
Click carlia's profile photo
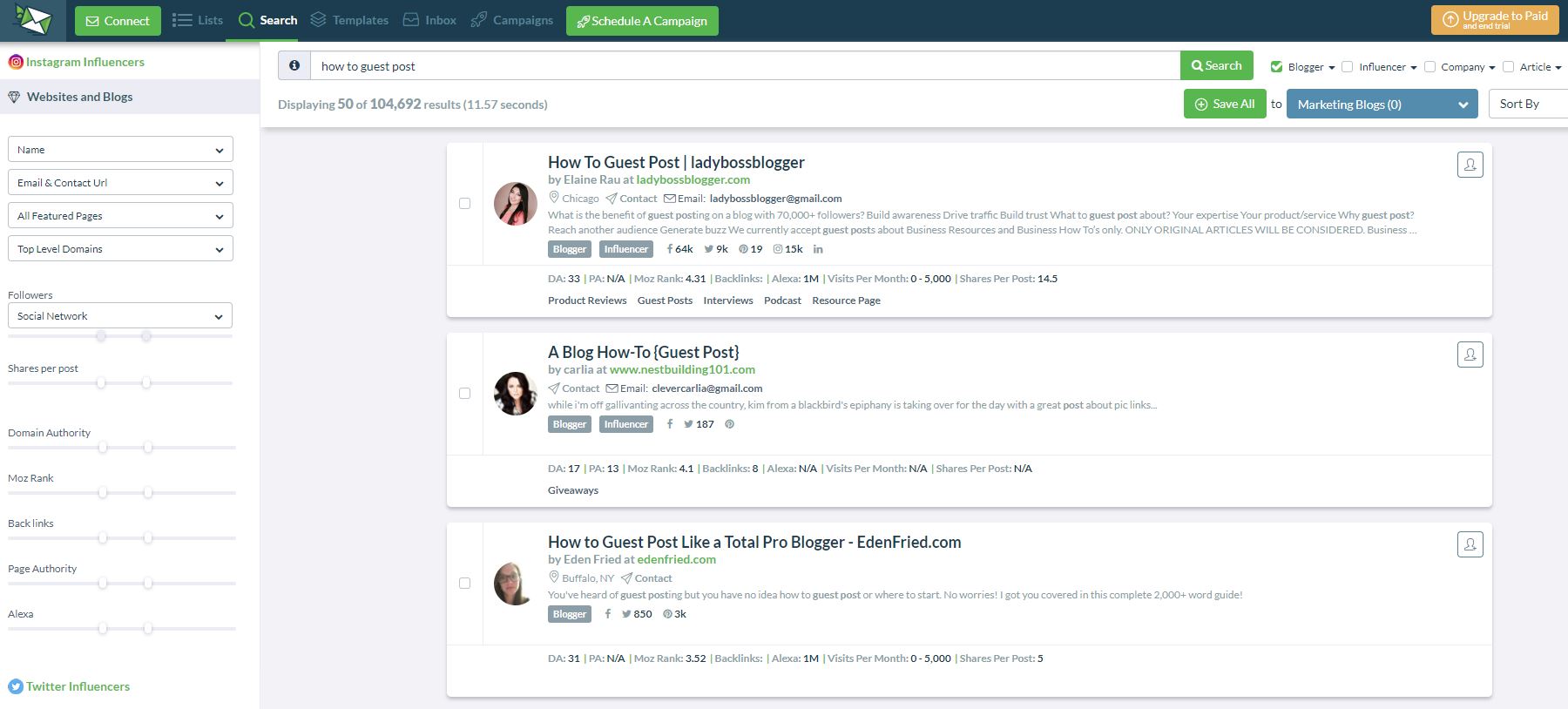coord(516,394)
